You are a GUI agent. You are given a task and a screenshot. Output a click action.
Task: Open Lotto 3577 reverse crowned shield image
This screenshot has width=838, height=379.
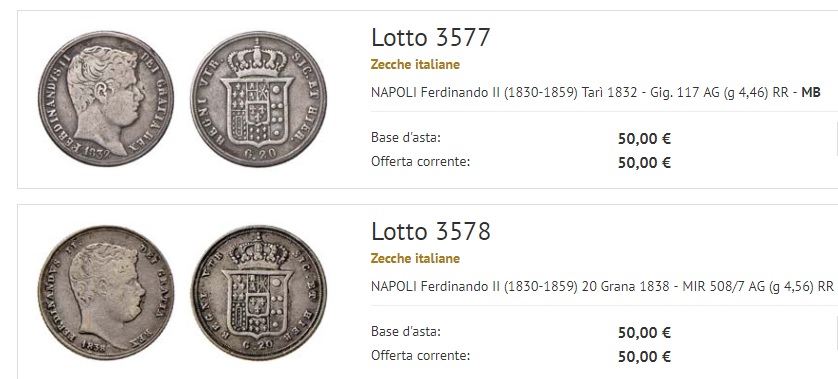[x=259, y=99]
